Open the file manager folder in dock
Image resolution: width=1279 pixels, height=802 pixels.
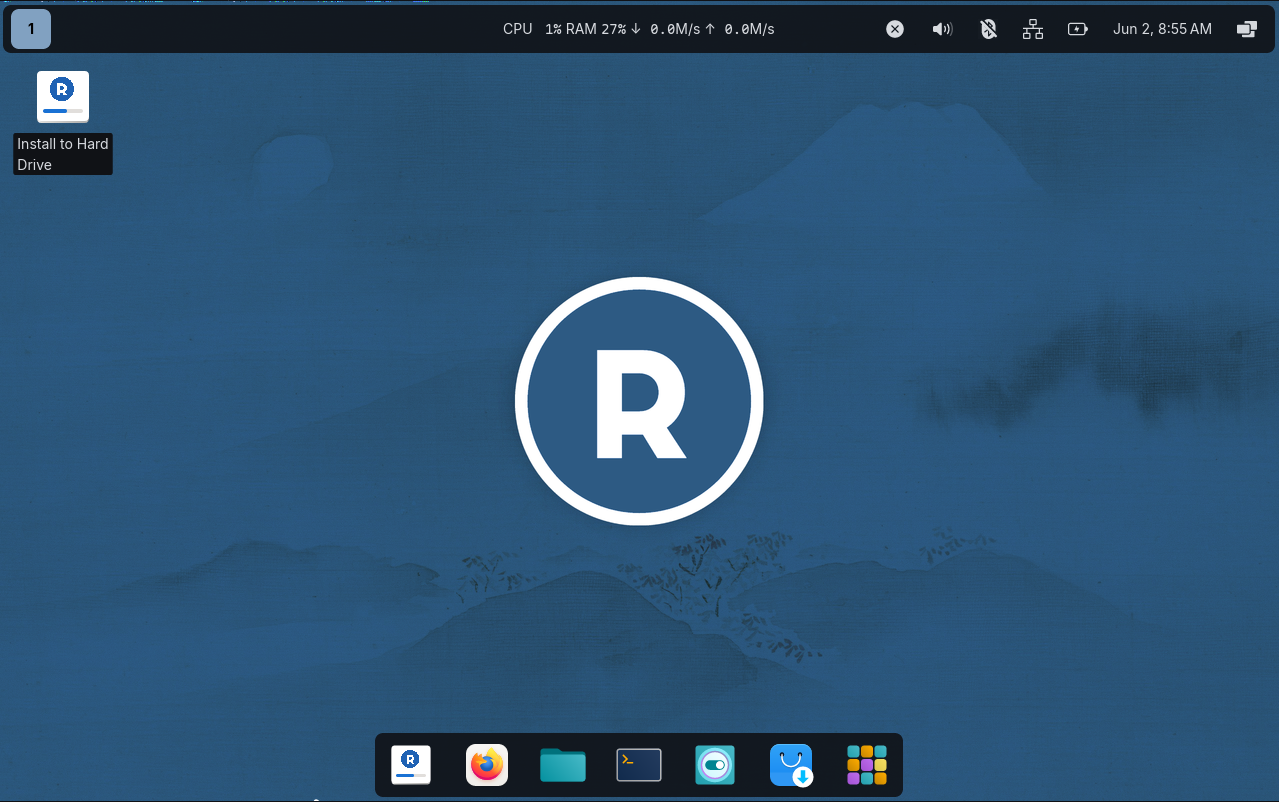[x=563, y=765]
